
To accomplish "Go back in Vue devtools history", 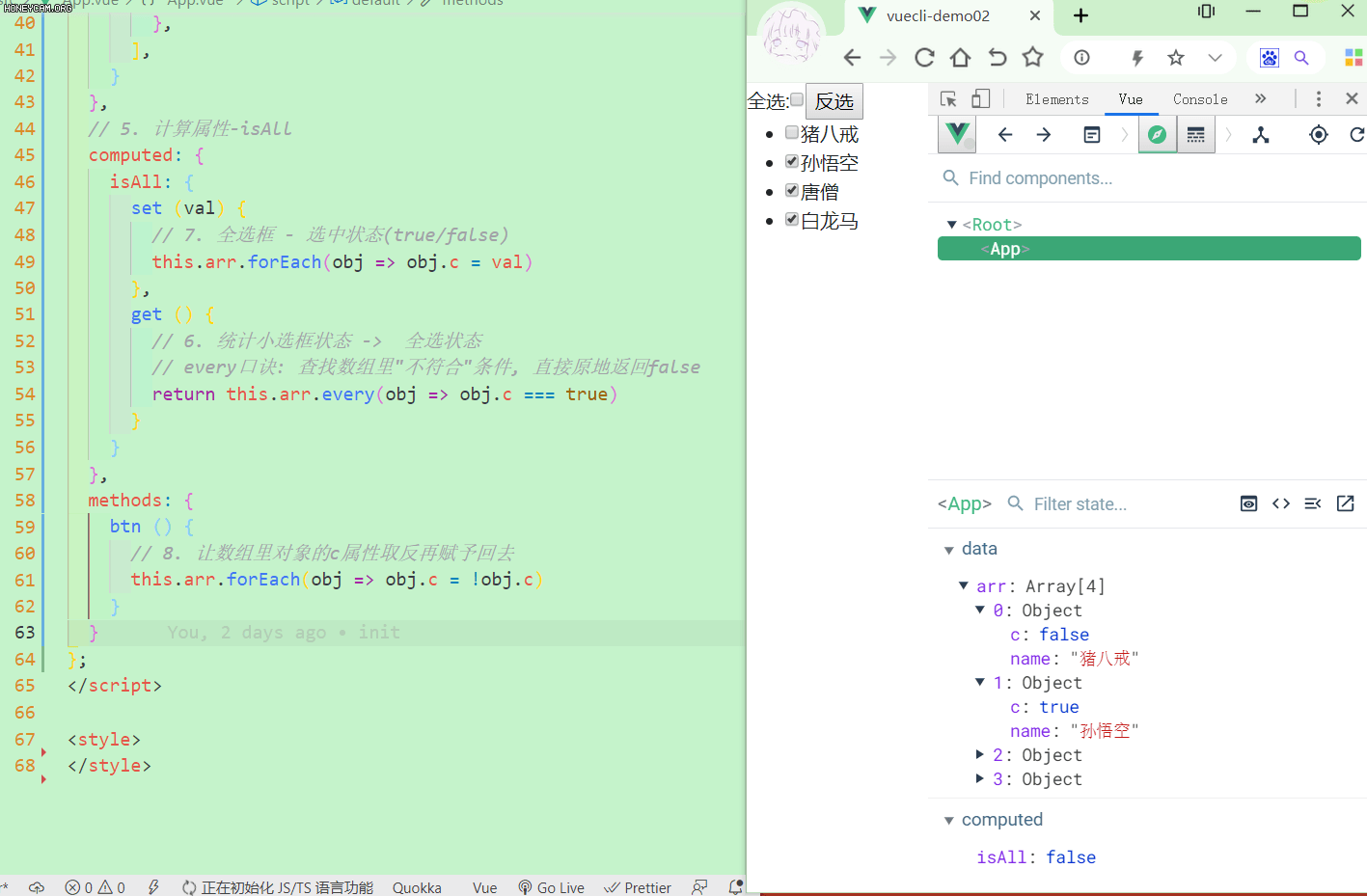I will (1005, 135).
